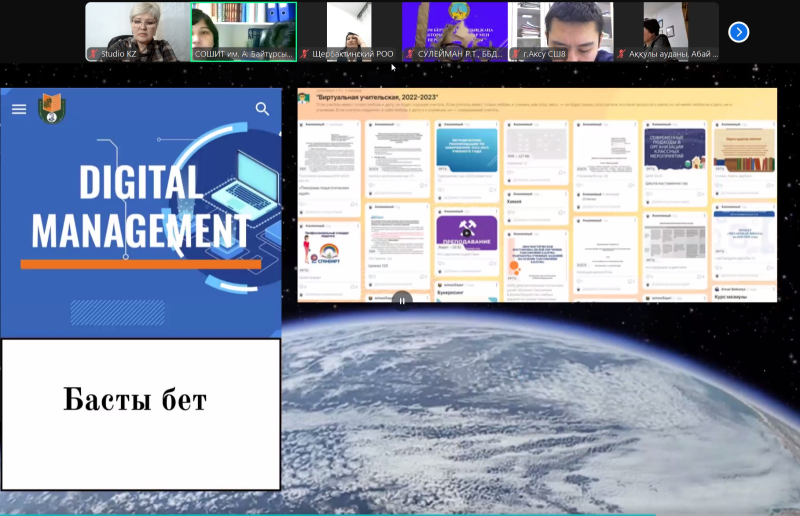Click muted mic icon beside СУЛЕЙМАН Р.Т.

pos(411,54)
